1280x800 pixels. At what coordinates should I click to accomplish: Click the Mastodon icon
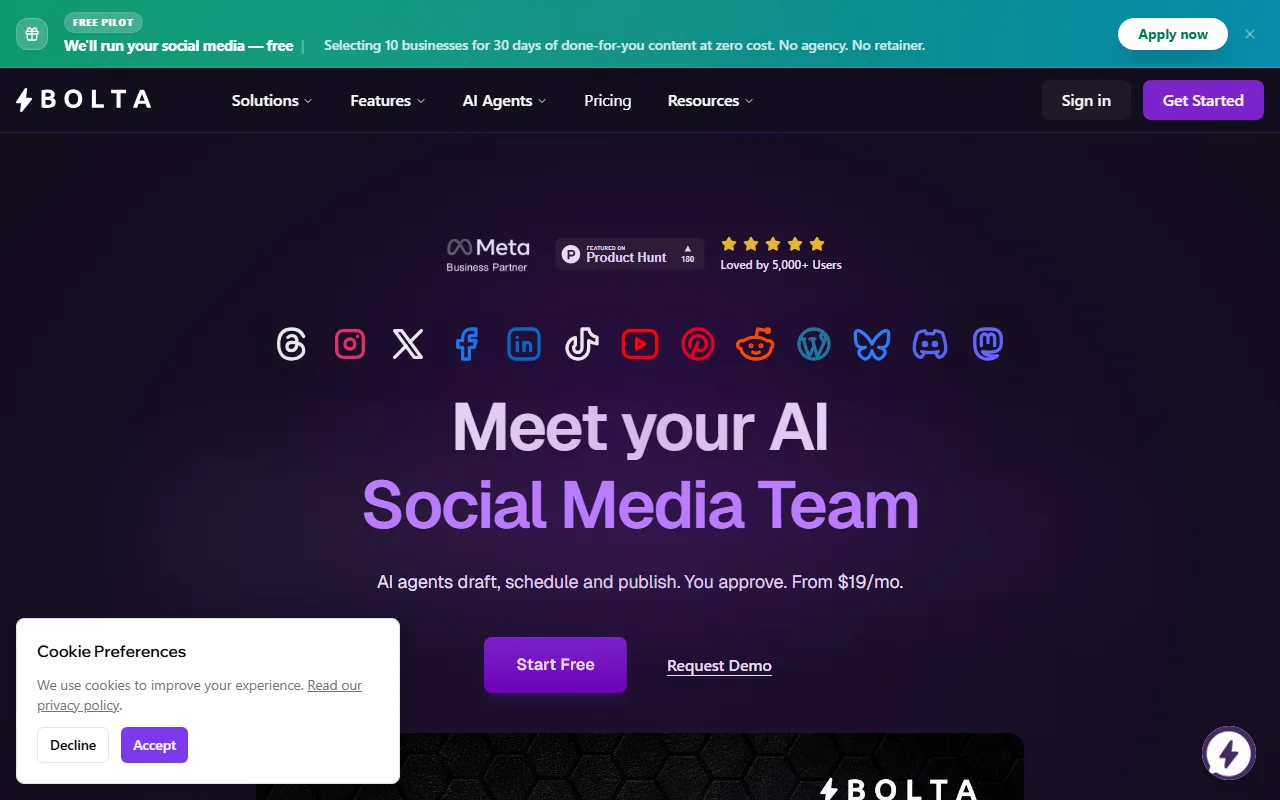pyautogui.click(x=988, y=344)
